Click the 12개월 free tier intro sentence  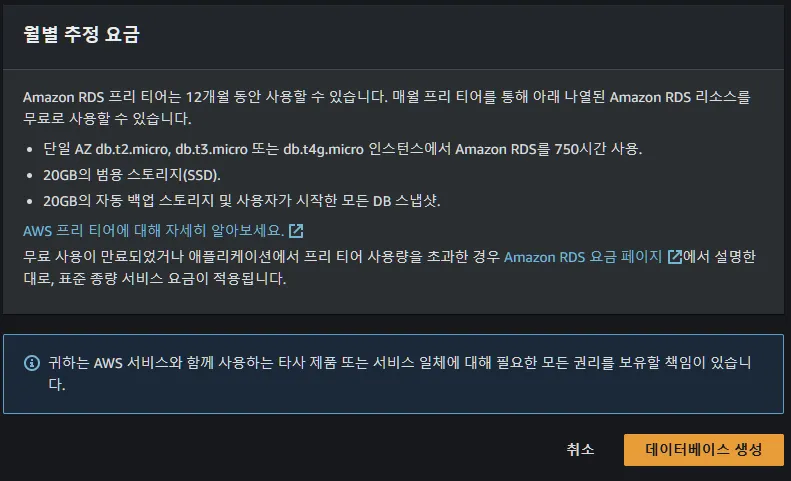click(x=200, y=98)
